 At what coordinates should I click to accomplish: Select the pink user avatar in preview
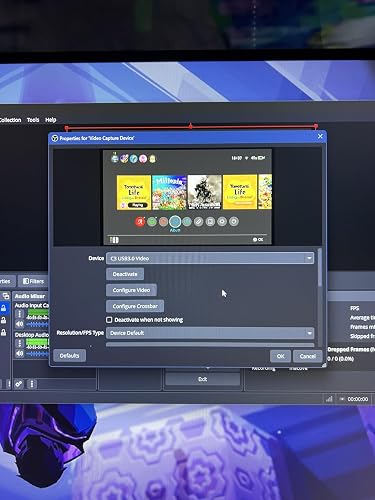tap(143, 159)
